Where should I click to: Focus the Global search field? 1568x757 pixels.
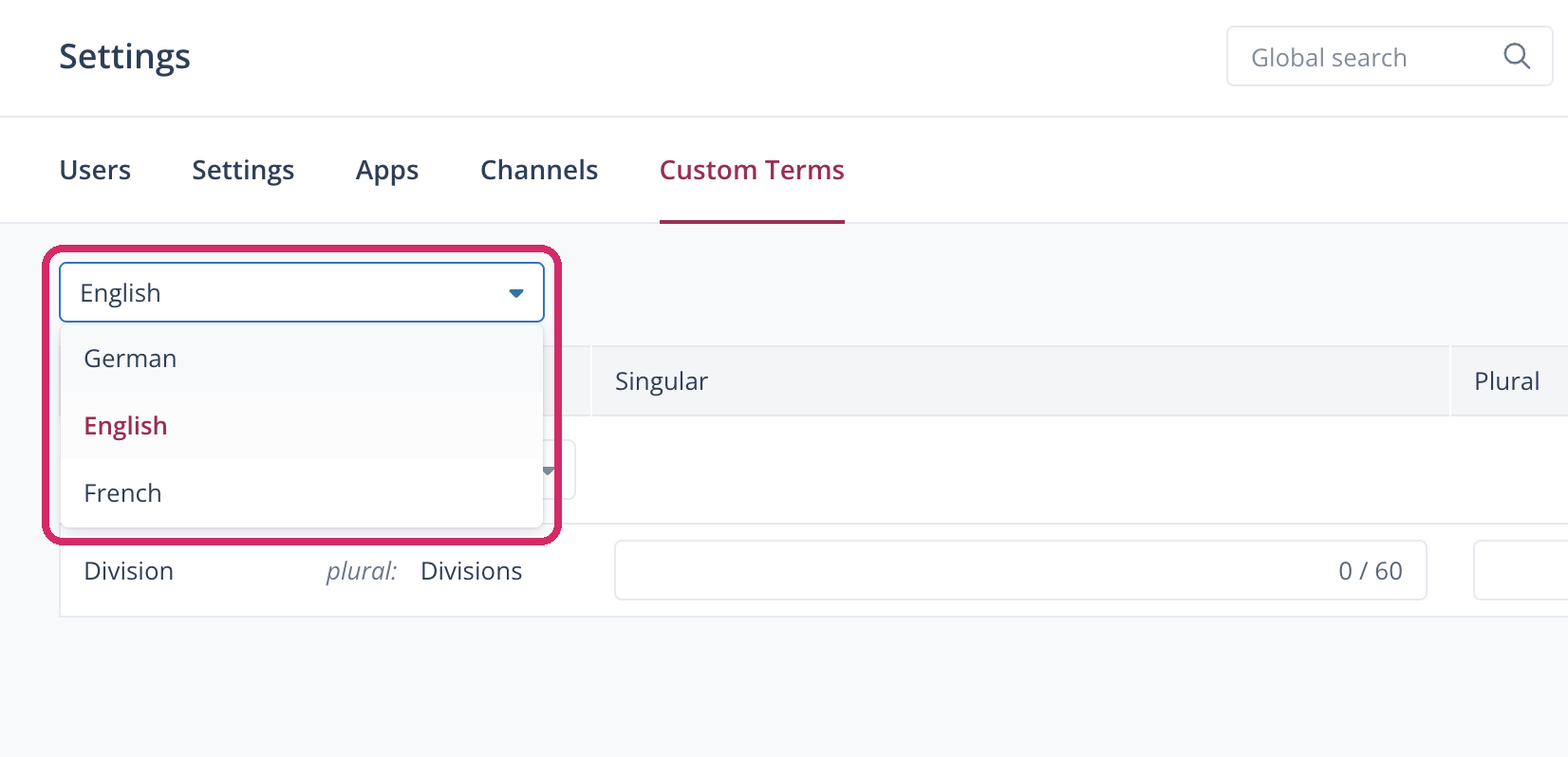pos(1390,57)
